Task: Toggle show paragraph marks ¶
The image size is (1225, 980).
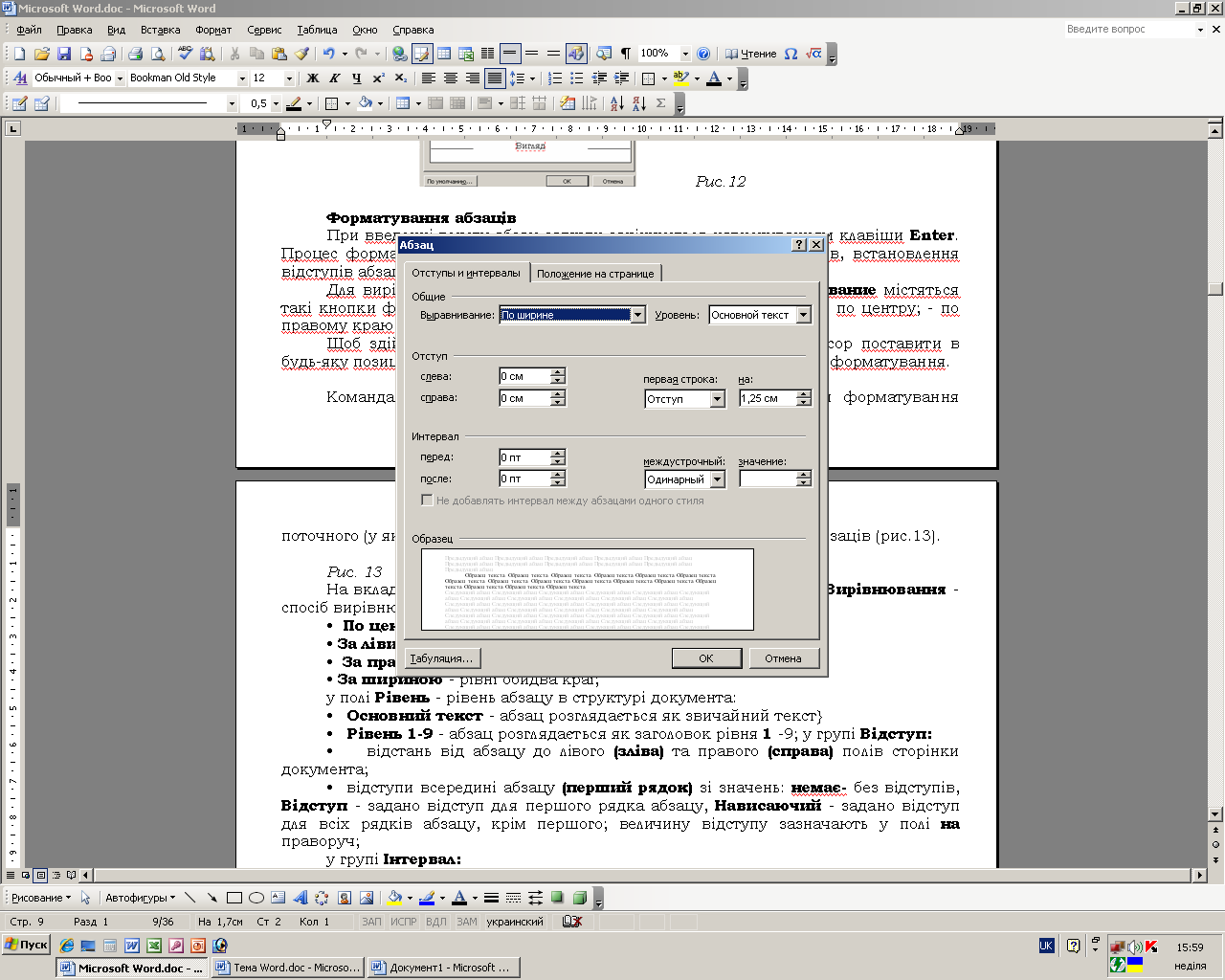Action: pos(625,54)
